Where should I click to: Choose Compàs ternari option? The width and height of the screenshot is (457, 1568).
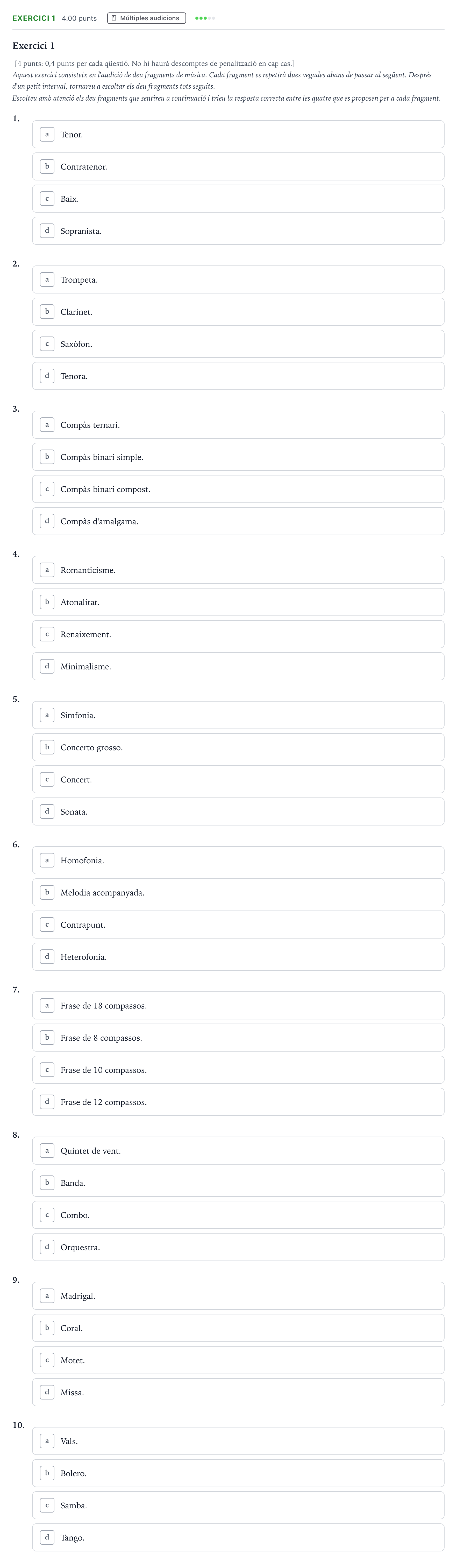click(238, 425)
